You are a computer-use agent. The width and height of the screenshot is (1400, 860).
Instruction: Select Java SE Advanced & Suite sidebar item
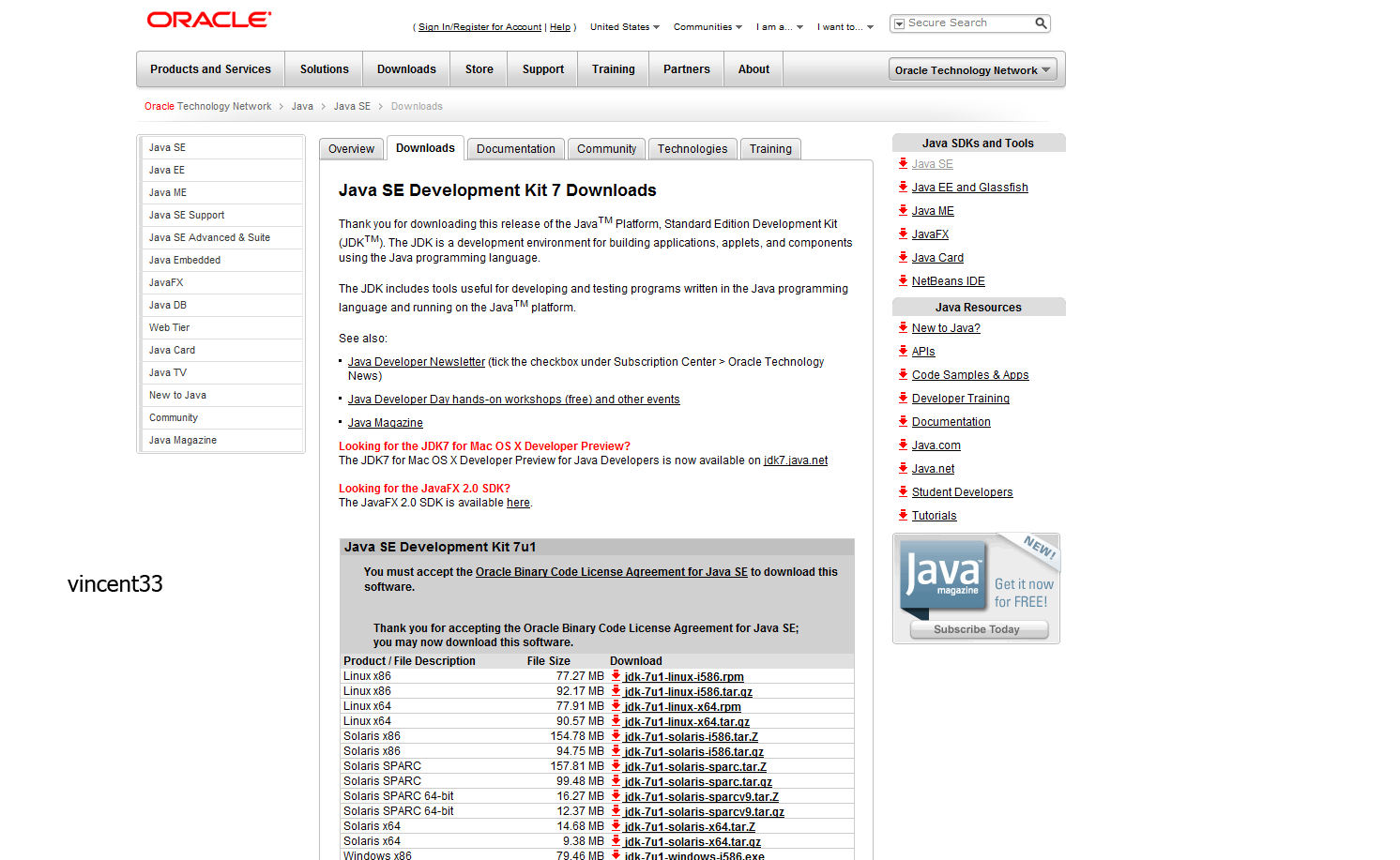click(x=222, y=237)
